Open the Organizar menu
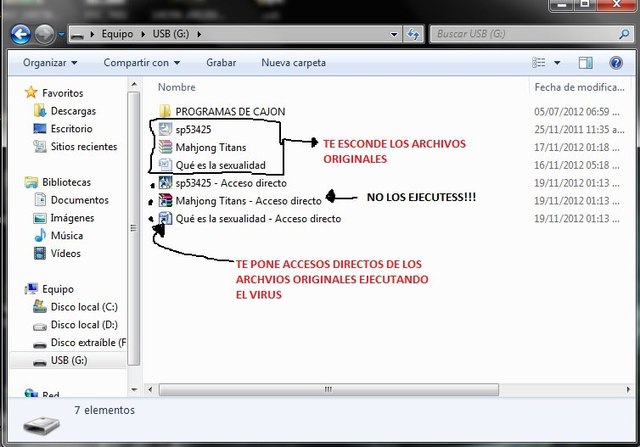 click(50, 63)
